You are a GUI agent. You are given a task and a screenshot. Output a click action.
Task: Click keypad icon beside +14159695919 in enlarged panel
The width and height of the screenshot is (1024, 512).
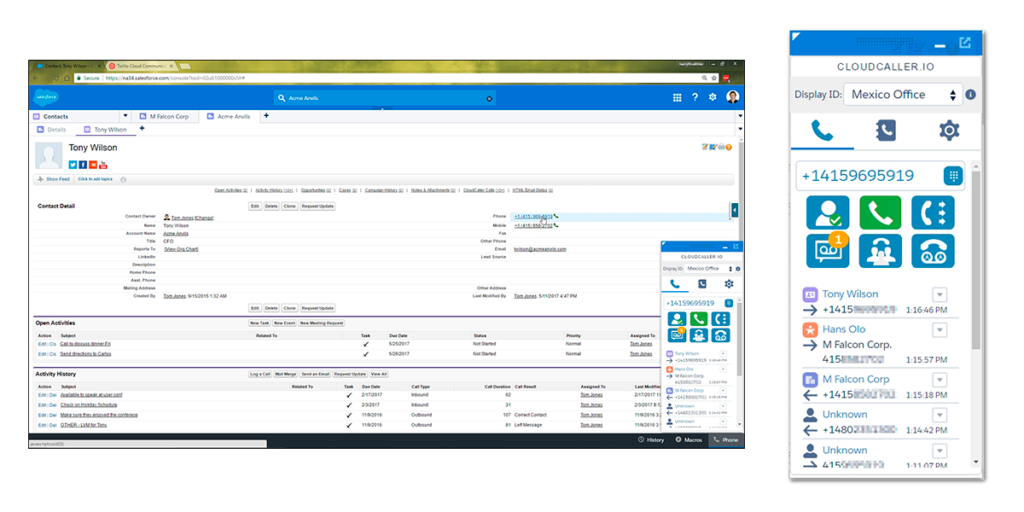tap(953, 176)
